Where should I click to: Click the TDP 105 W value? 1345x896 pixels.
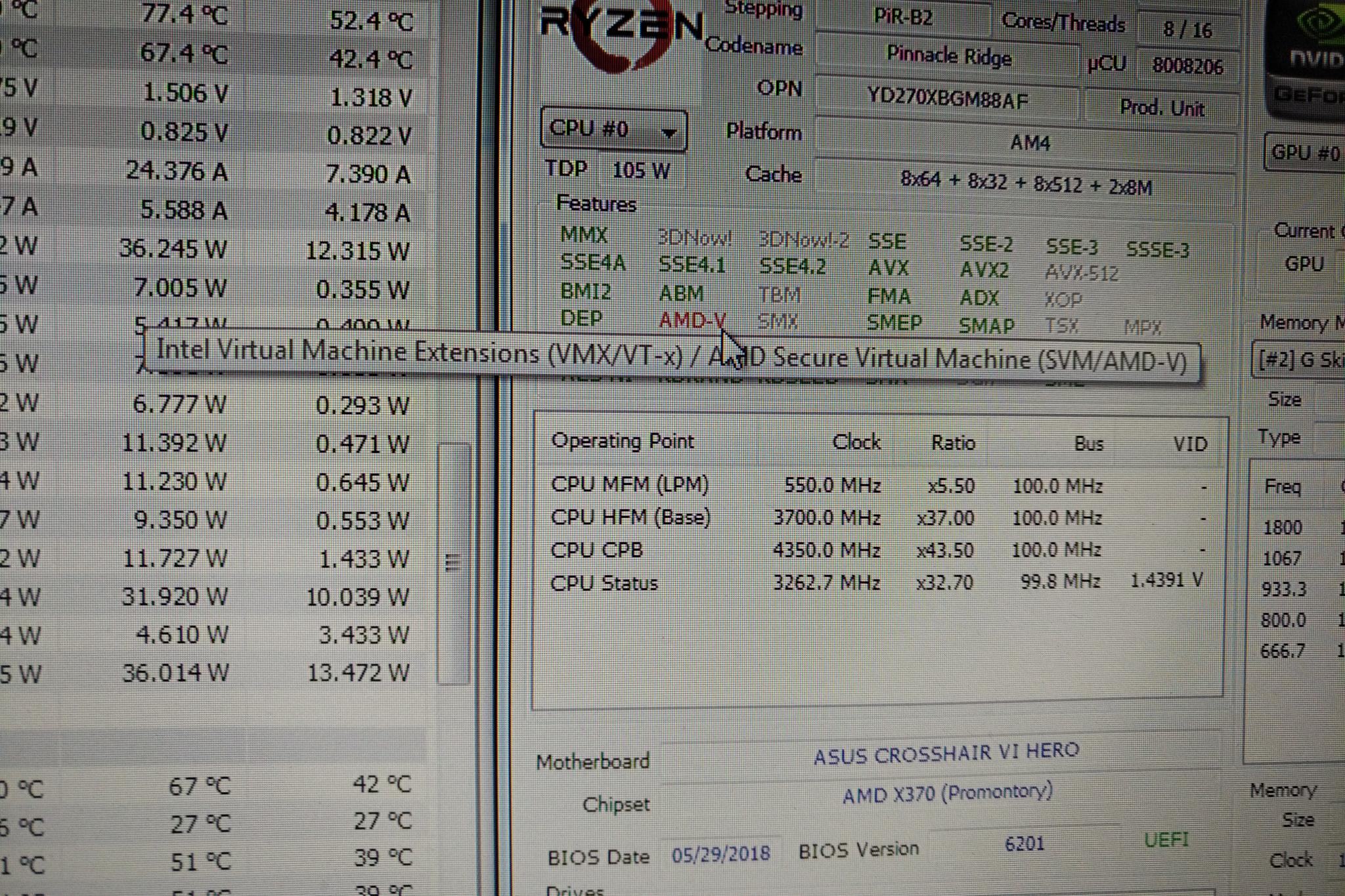(x=640, y=171)
